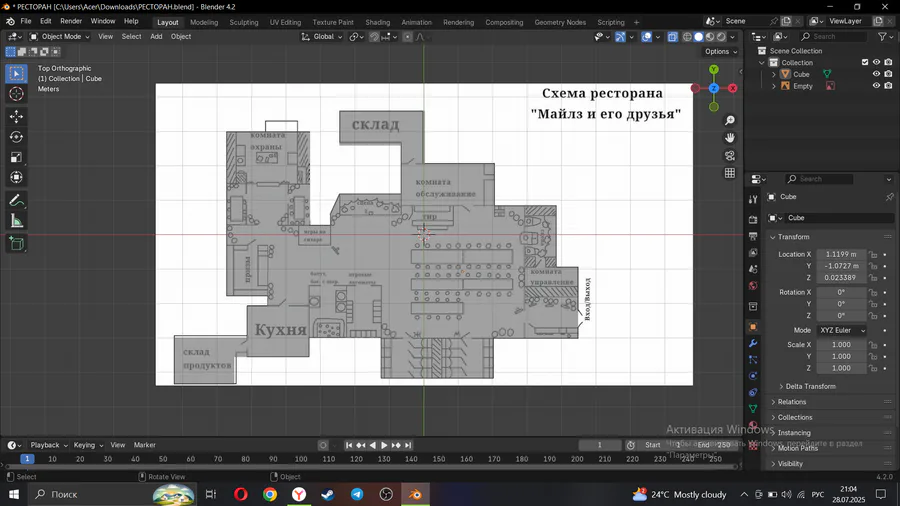900x506 pixels.
Task: Expand Cube in outliner tree
Action: tap(774, 75)
